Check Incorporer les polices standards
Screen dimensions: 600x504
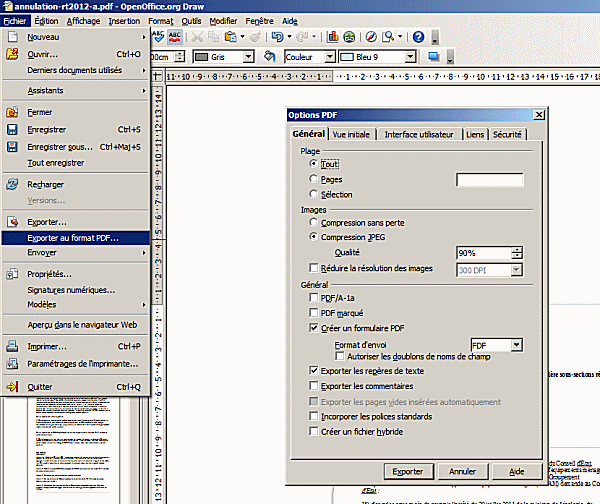coord(313,416)
